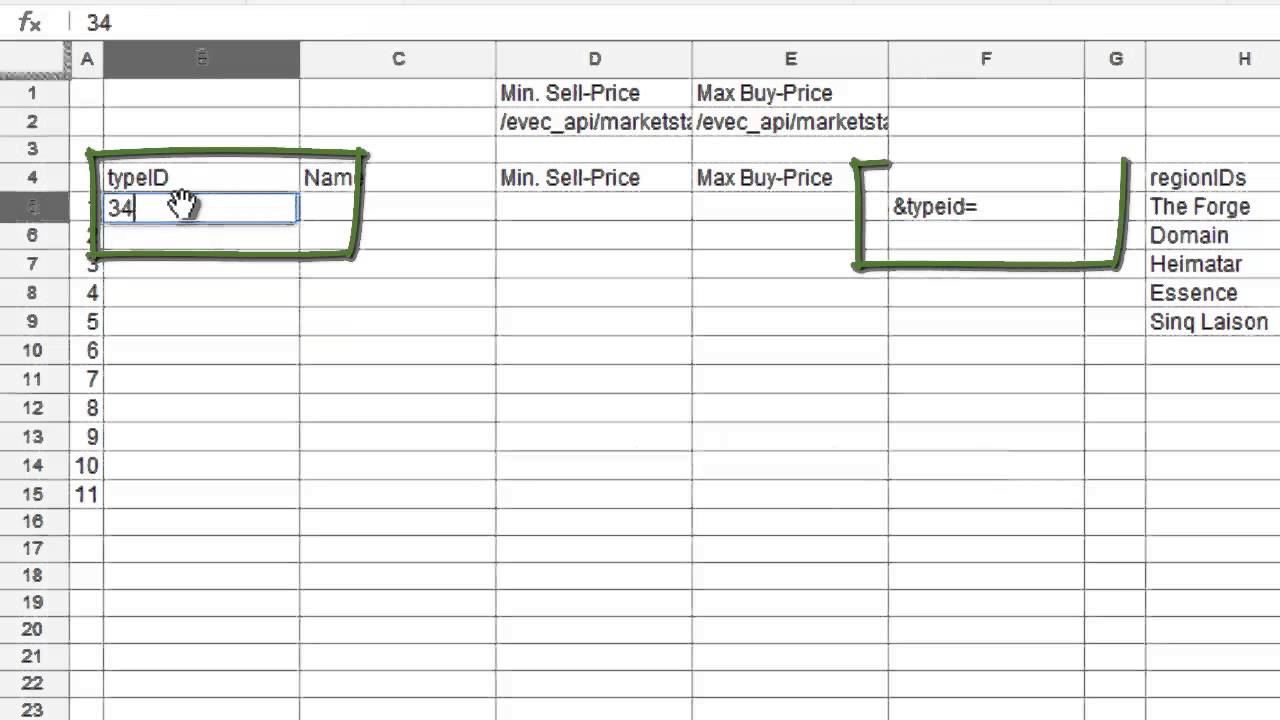This screenshot has width=1280, height=720.
Task: Select row 20 header
Action: (x=34, y=629)
